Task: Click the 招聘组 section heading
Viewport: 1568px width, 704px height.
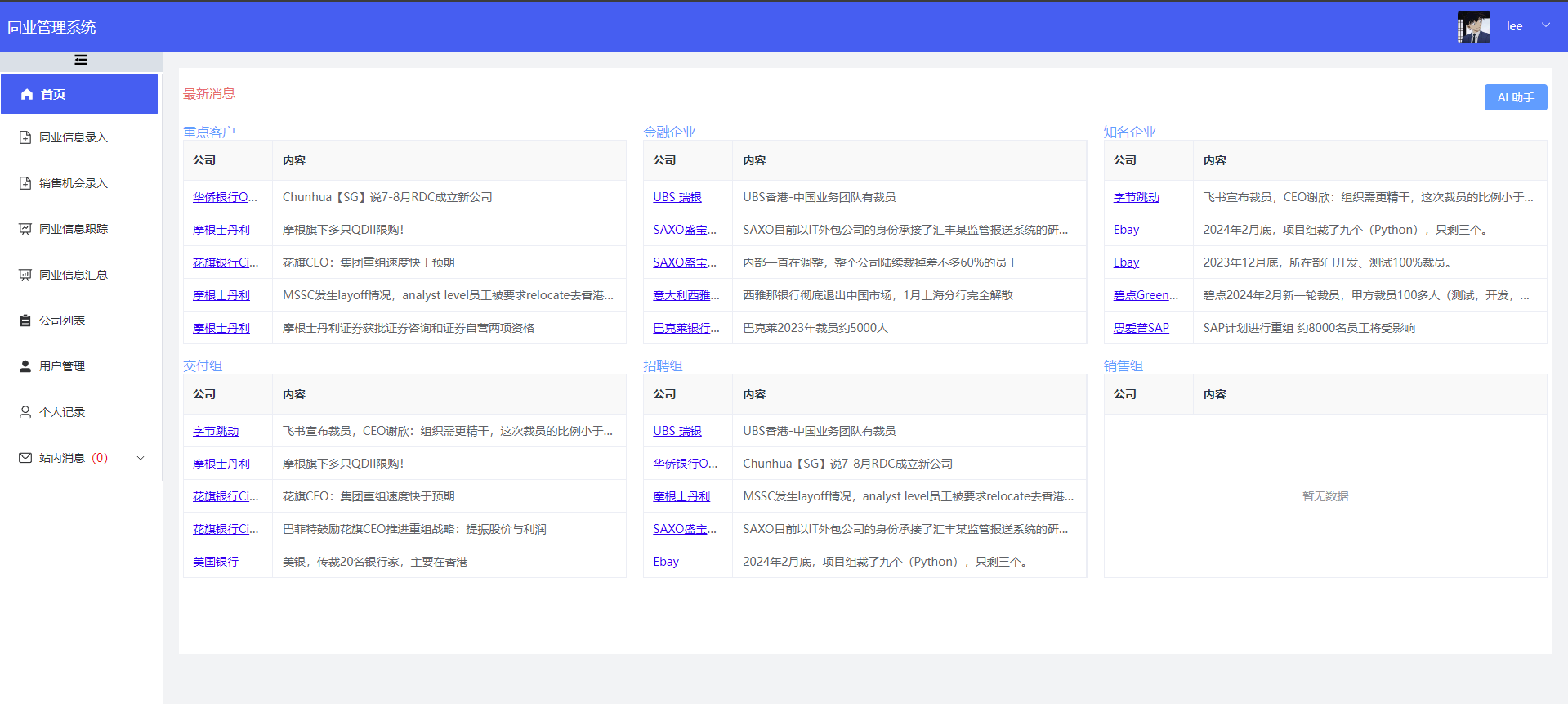Action: click(663, 365)
